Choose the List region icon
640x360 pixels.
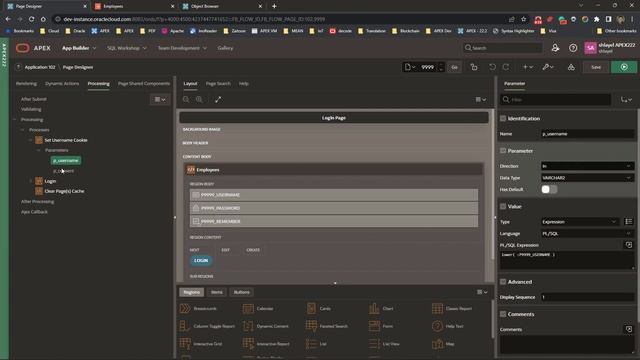(x=311, y=344)
